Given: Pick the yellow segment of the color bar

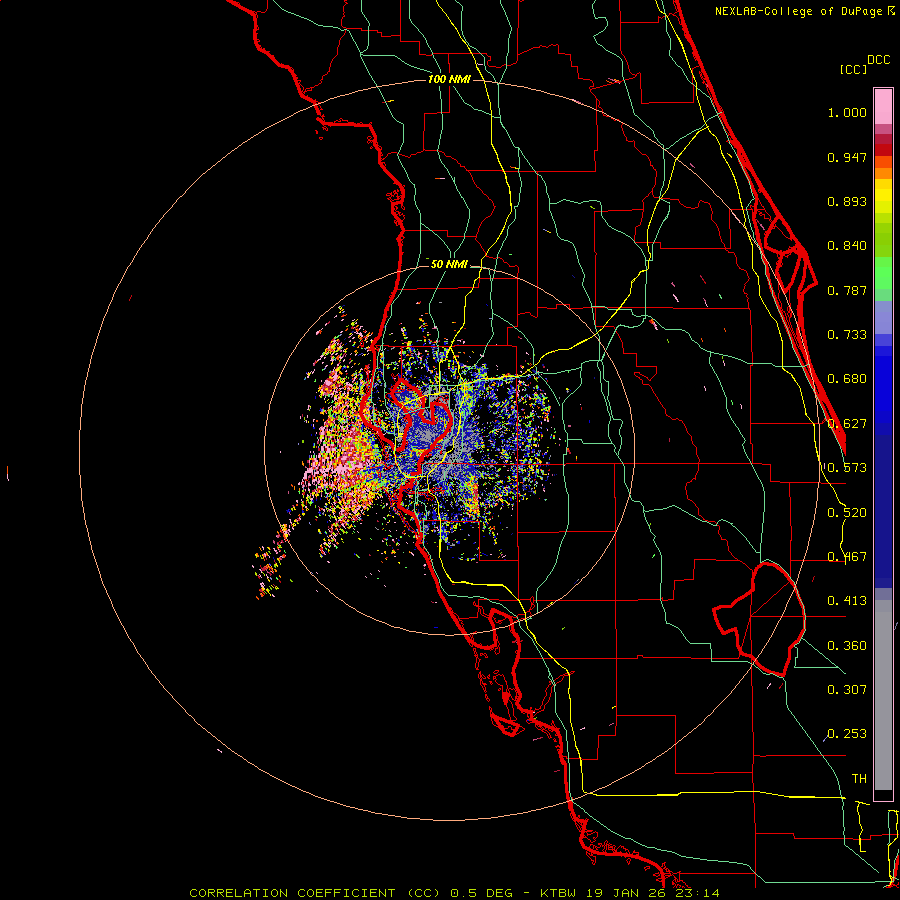Looking at the screenshot, I should tap(883, 196).
